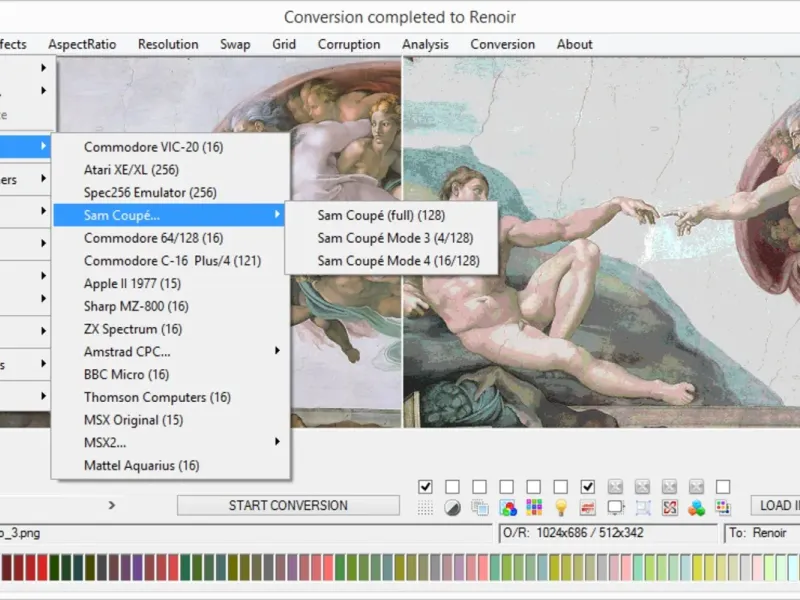Click the dotted dither pattern icon
Image resolution: width=800 pixels, height=600 pixels.
click(425, 508)
